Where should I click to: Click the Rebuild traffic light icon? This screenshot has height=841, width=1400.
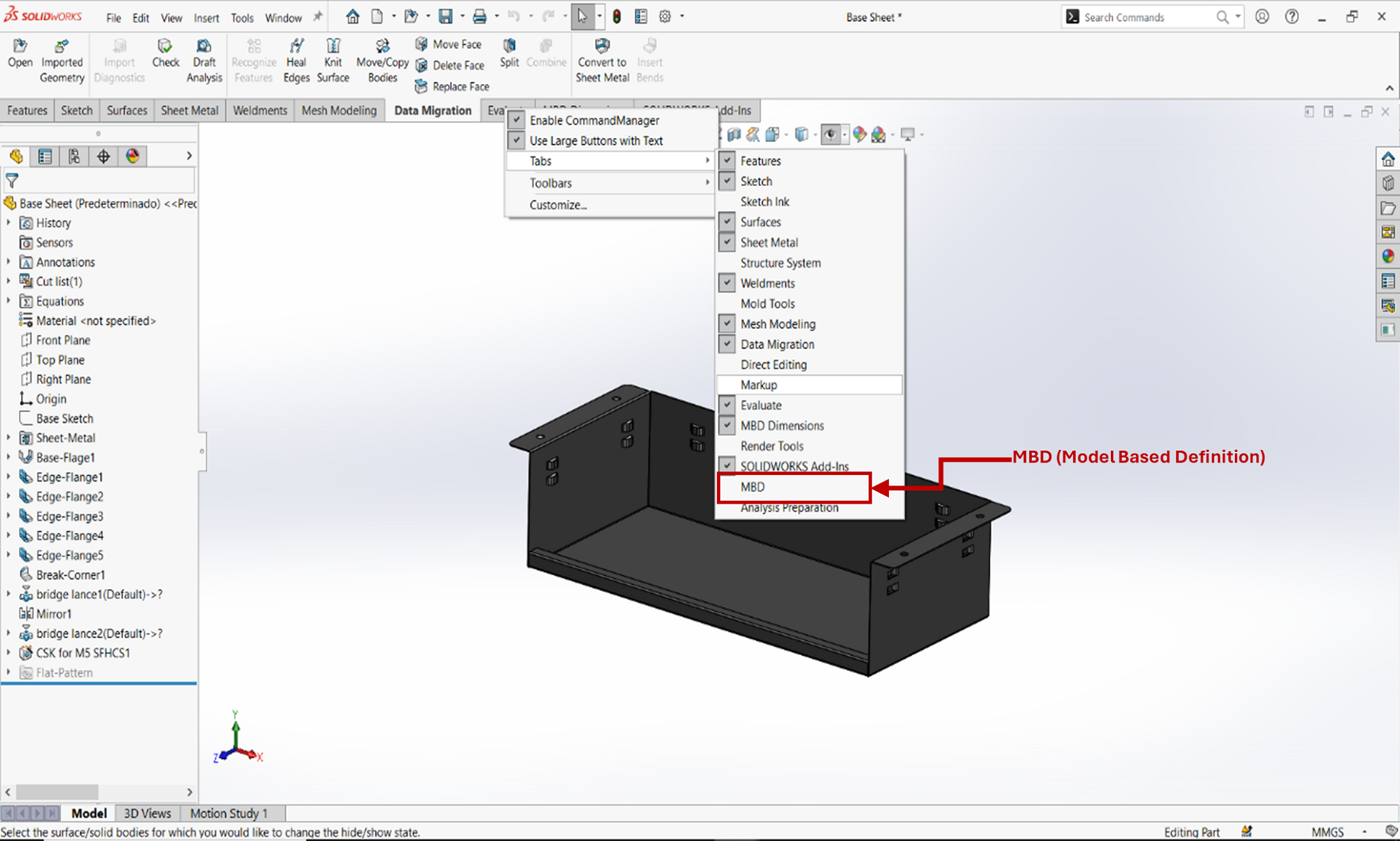617,17
